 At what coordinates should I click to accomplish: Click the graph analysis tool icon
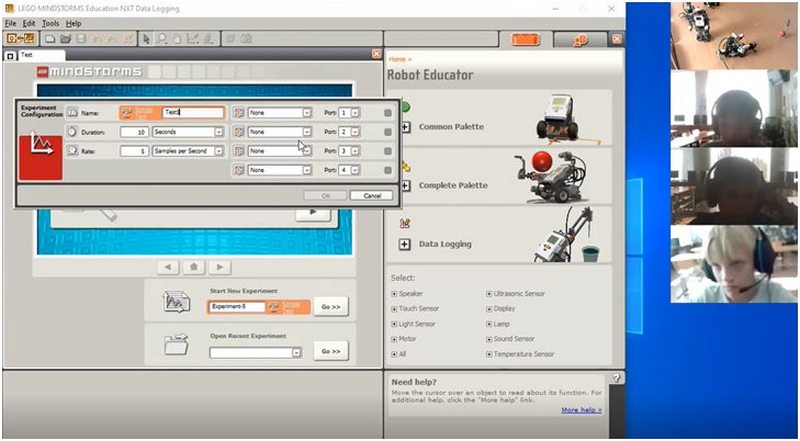point(193,39)
